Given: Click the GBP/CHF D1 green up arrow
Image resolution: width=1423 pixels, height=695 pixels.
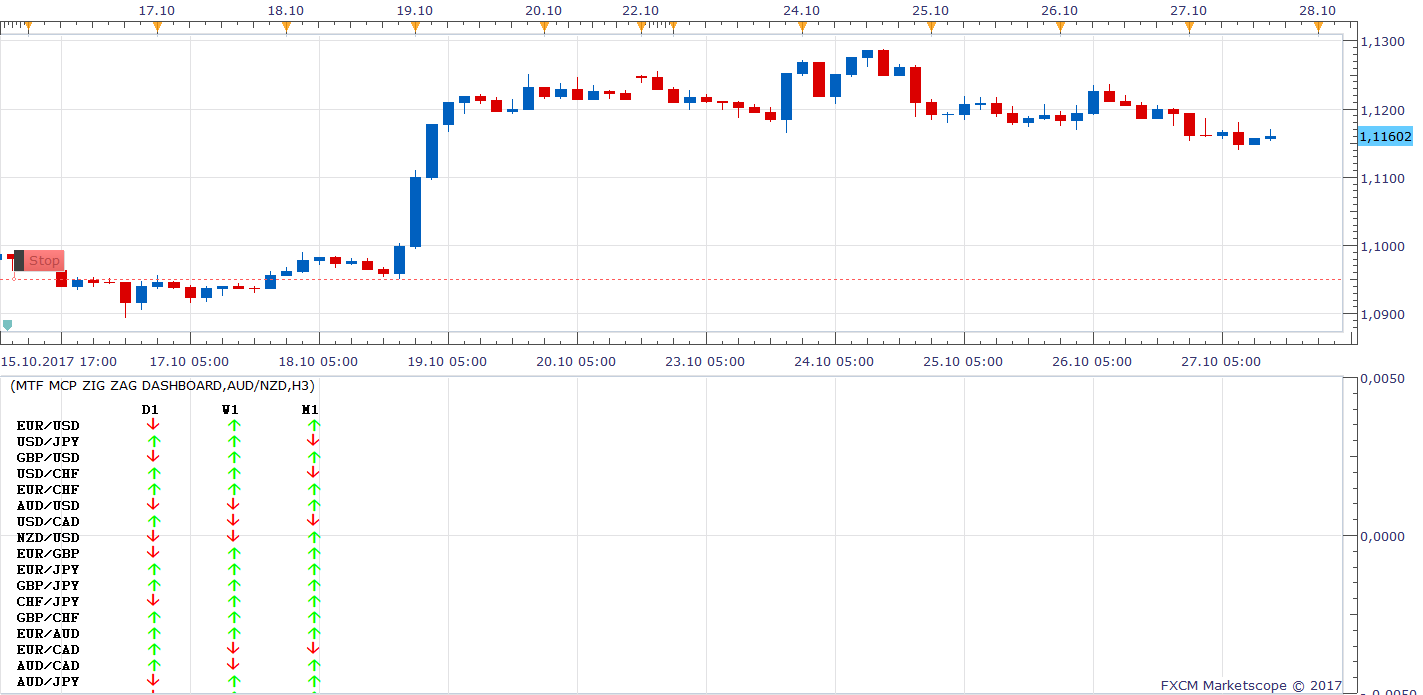Looking at the screenshot, I should click(153, 617).
